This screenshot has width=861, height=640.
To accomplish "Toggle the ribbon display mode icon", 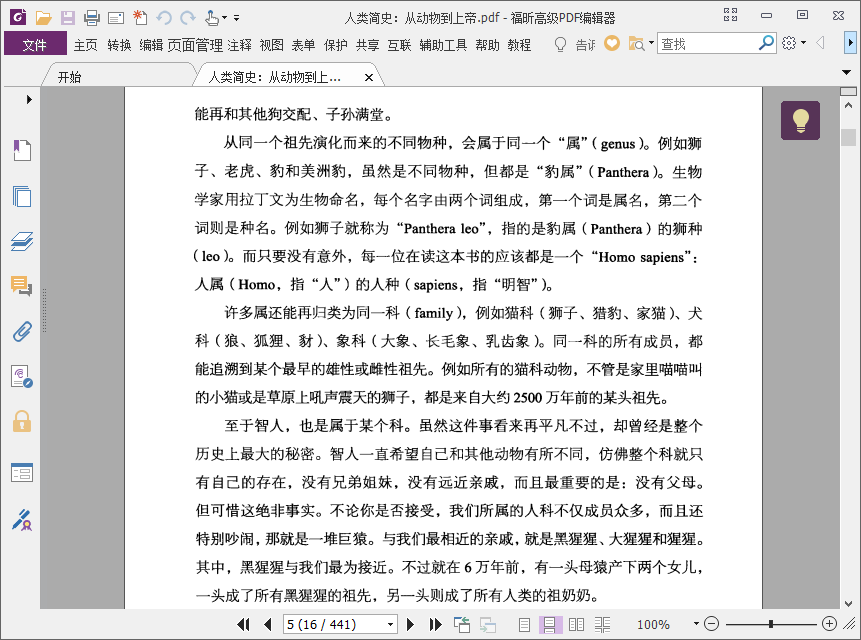I will [730, 15].
